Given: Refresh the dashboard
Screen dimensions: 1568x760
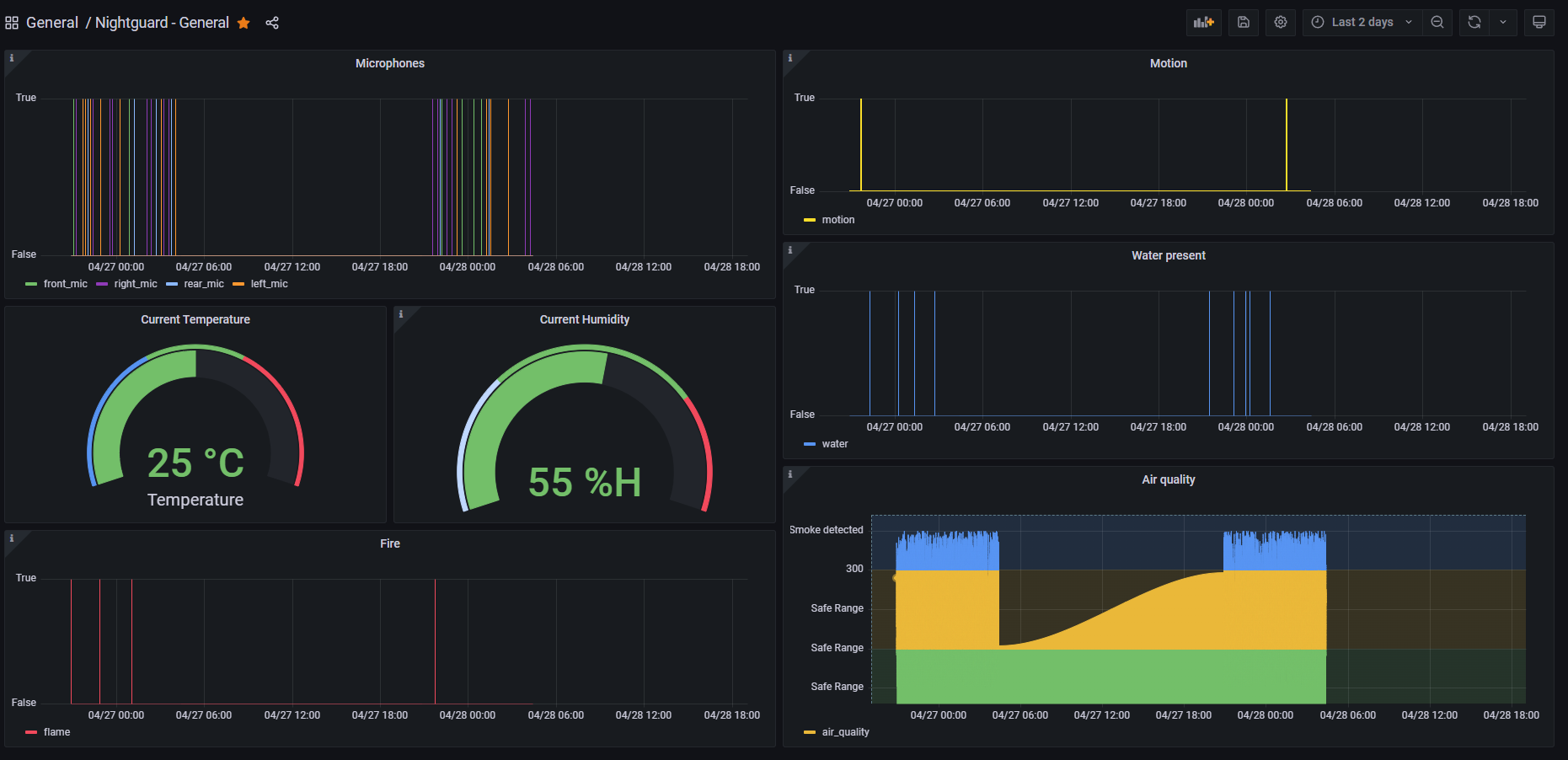Looking at the screenshot, I should click(x=1474, y=23).
